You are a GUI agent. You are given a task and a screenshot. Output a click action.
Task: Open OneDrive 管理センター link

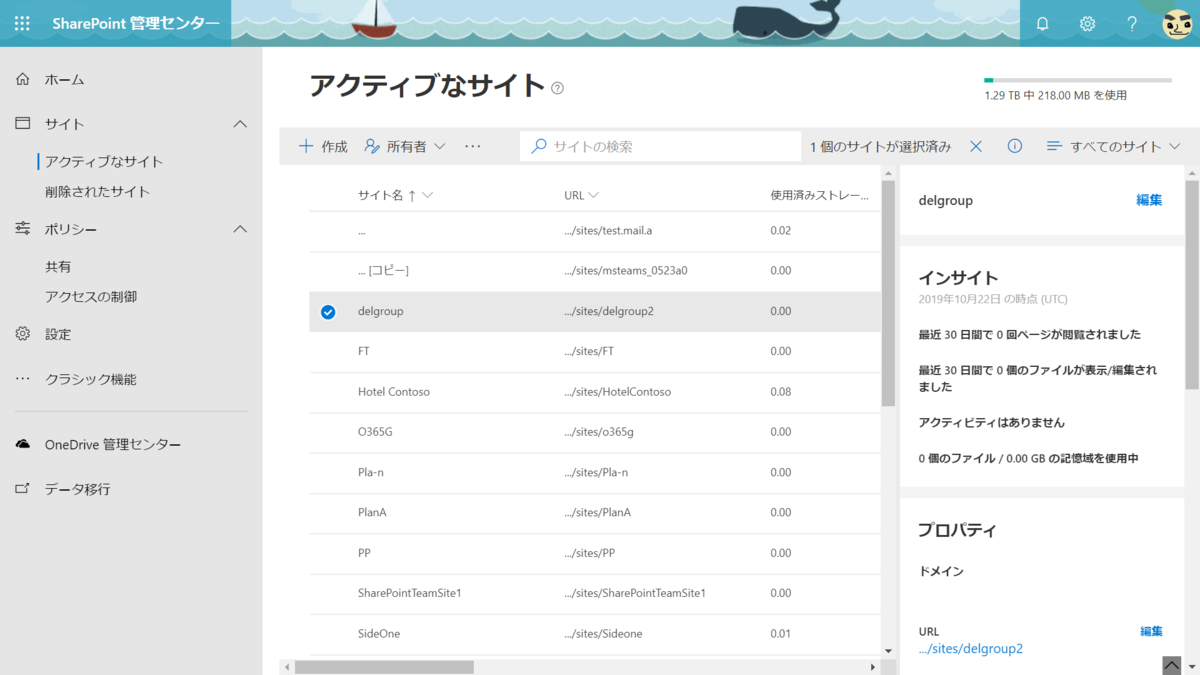pyautogui.click(x=113, y=444)
